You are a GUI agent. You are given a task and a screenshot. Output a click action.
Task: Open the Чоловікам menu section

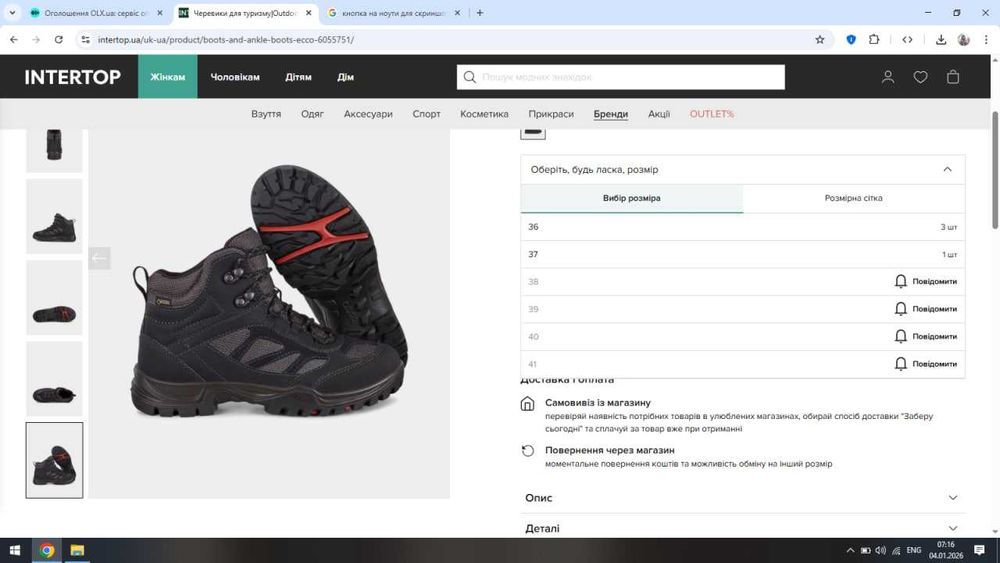coord(235,77)
